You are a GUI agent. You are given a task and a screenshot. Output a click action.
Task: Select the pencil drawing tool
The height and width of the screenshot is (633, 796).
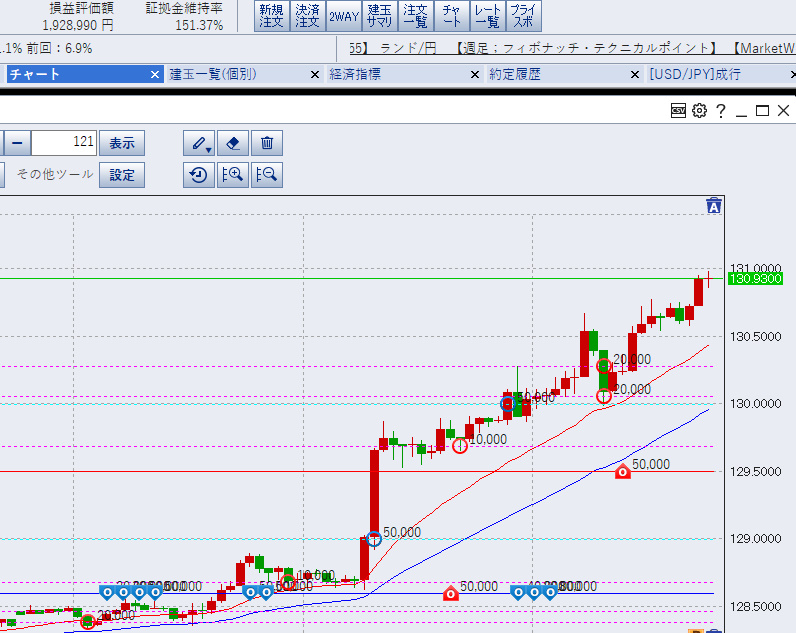pyautogui.click(x=199, y=143)
